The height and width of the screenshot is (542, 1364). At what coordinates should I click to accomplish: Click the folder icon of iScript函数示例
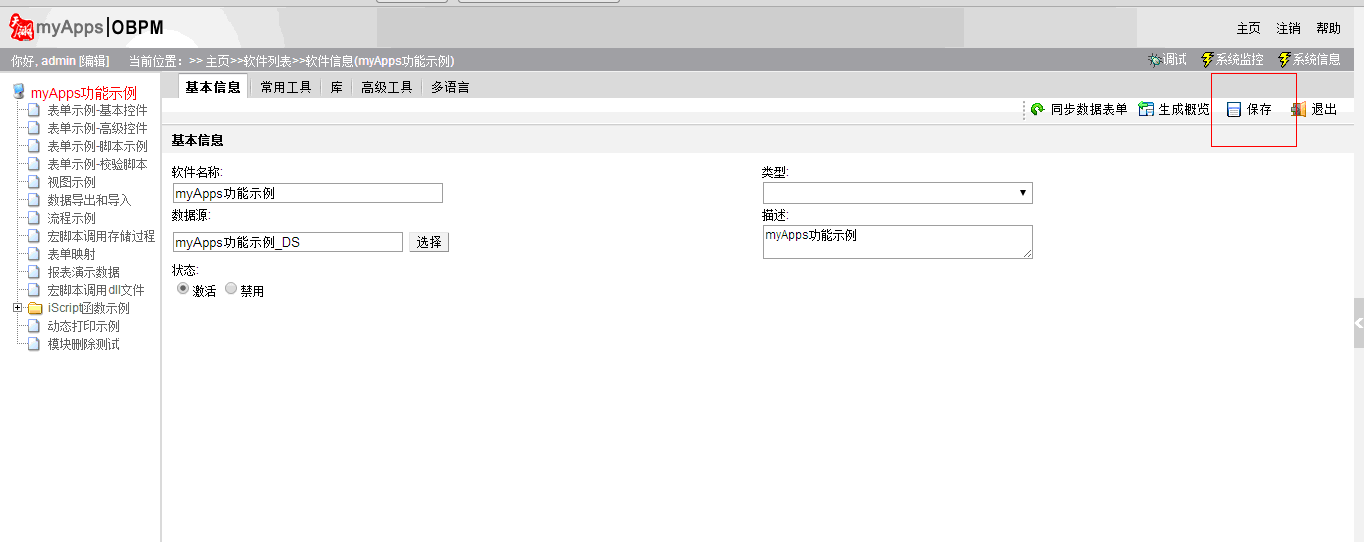coord(35,308)
